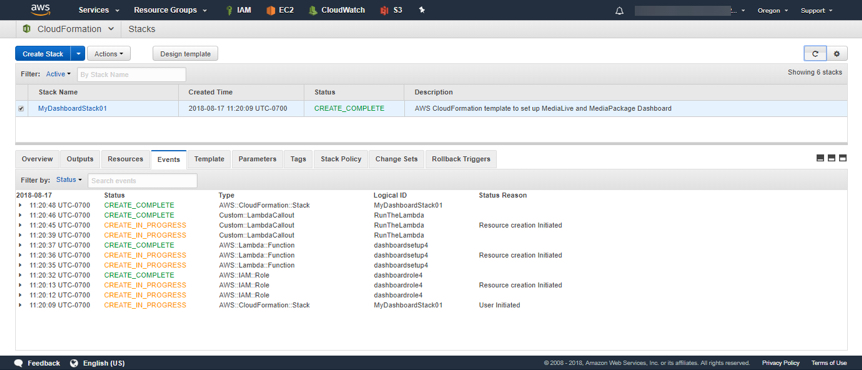
Task: Select split pane layout icon
Action: tap(831, 158)
